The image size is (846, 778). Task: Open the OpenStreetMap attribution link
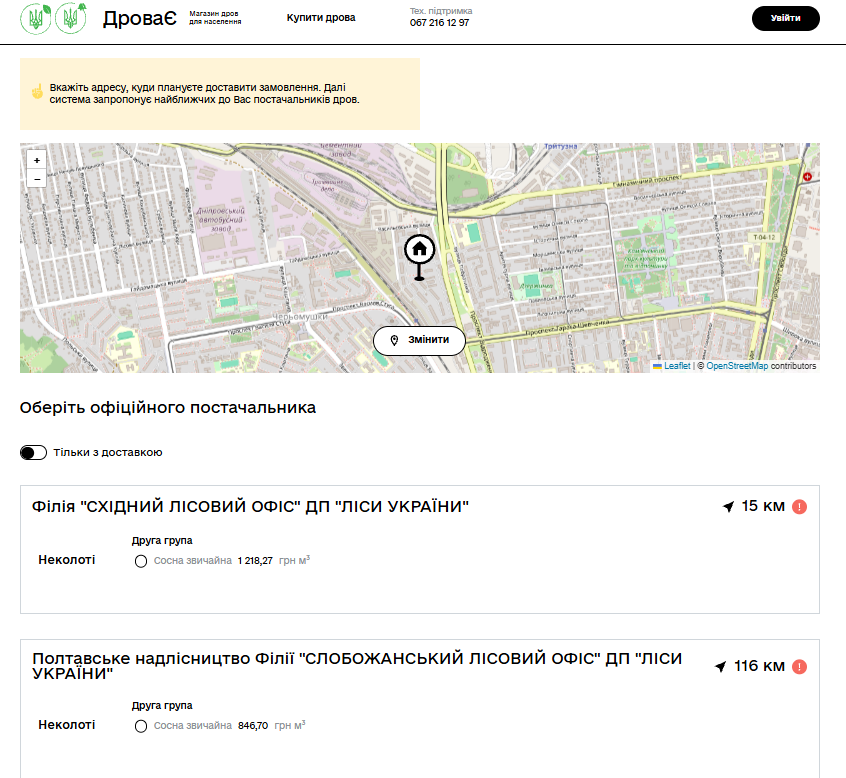(x=737, y=366)
